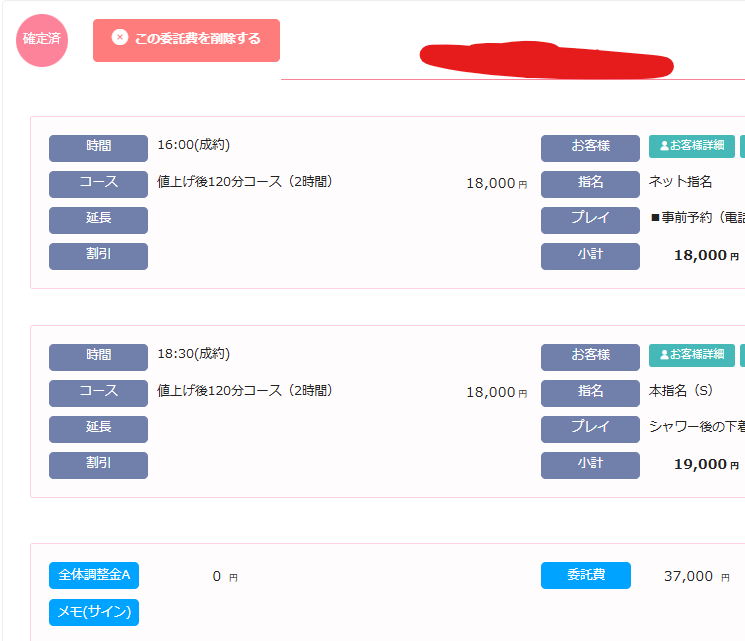The width and height of the screenshot is (745, 641).
Task: Click the 指名 label beside ネット指名
Action: coord(590,184)
